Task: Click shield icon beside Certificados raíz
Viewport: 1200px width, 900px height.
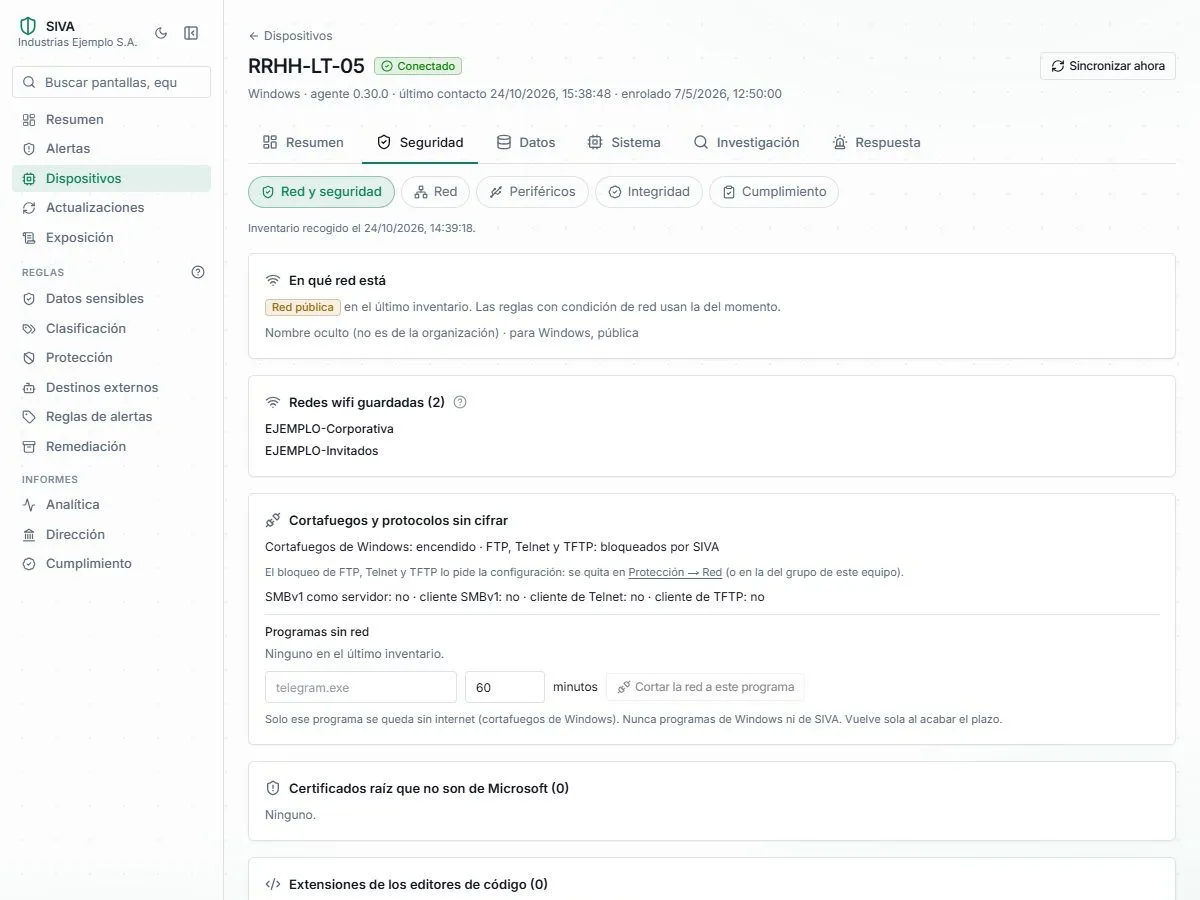Action: click(x=273, y=788)
